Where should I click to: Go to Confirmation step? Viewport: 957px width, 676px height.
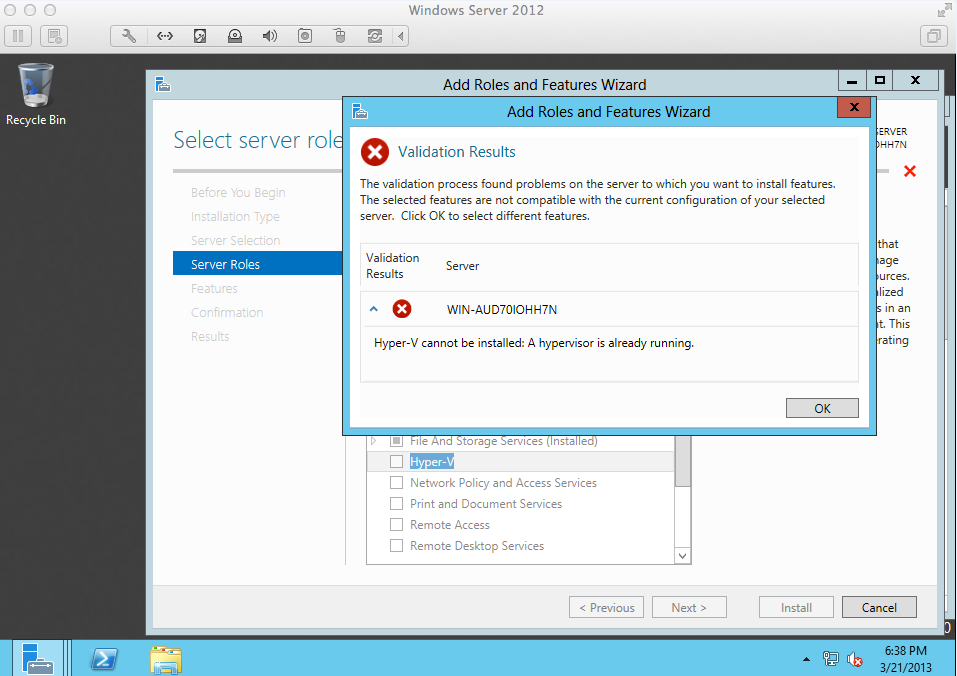click(226, 312)
